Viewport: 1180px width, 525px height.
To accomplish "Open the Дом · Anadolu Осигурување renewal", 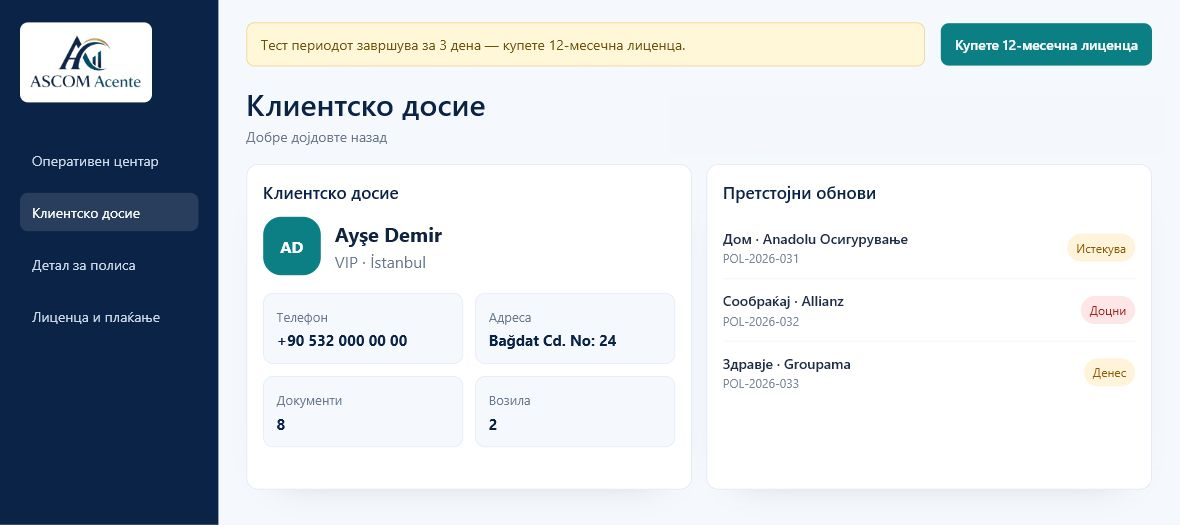I will [929, 248].
